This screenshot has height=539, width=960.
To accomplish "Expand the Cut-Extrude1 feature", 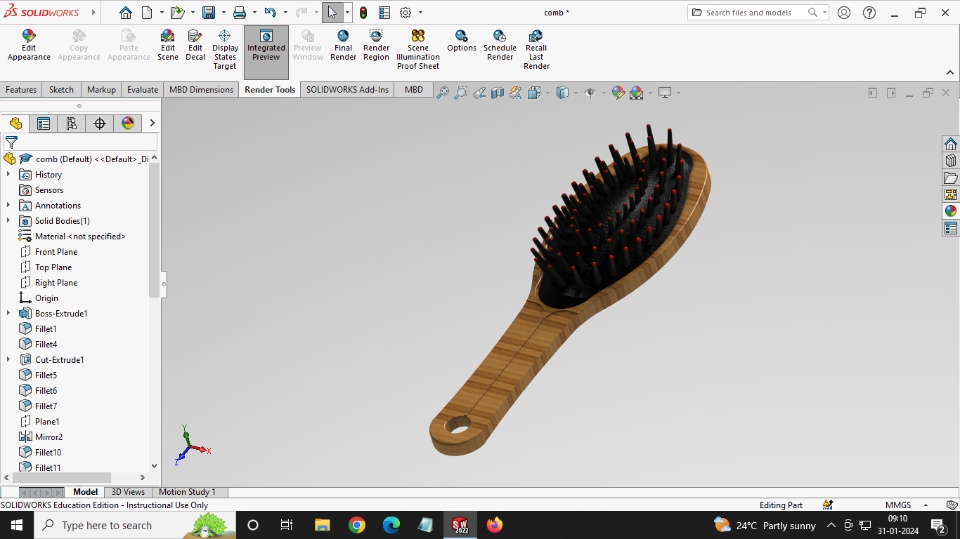I will 9,360.
